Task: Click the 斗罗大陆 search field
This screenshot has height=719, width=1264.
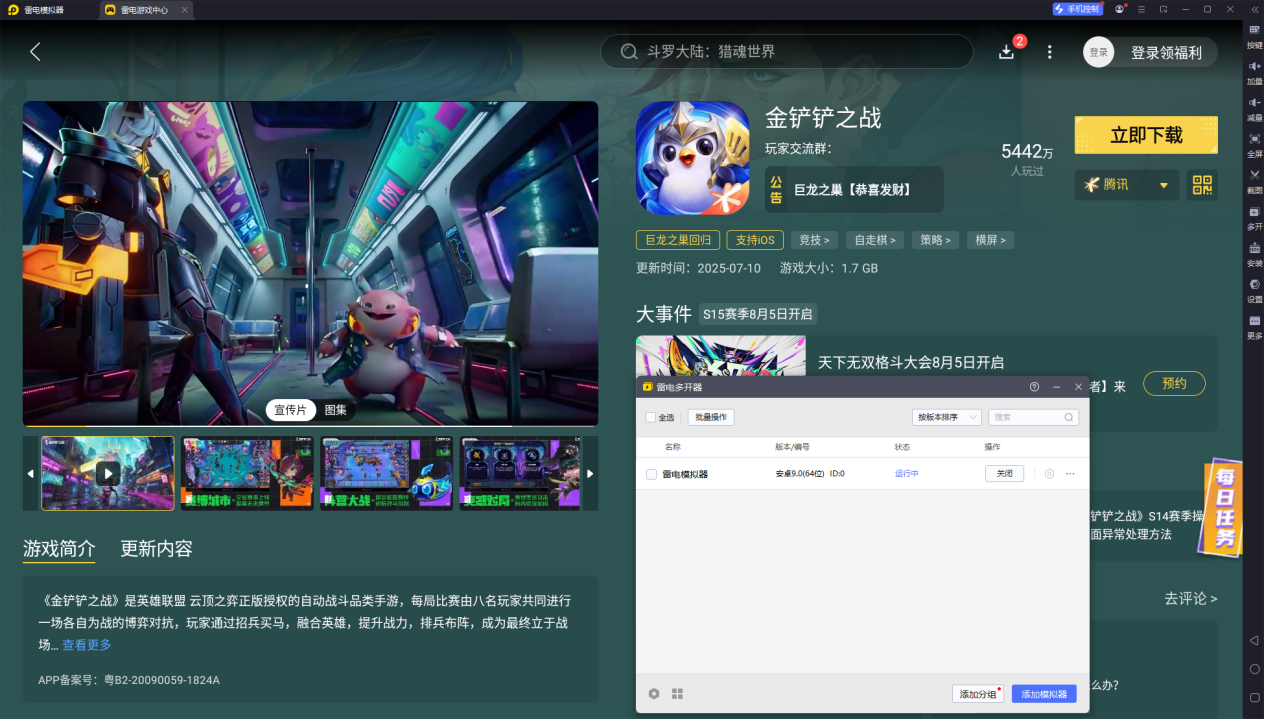Action: (x=786, y=52)
